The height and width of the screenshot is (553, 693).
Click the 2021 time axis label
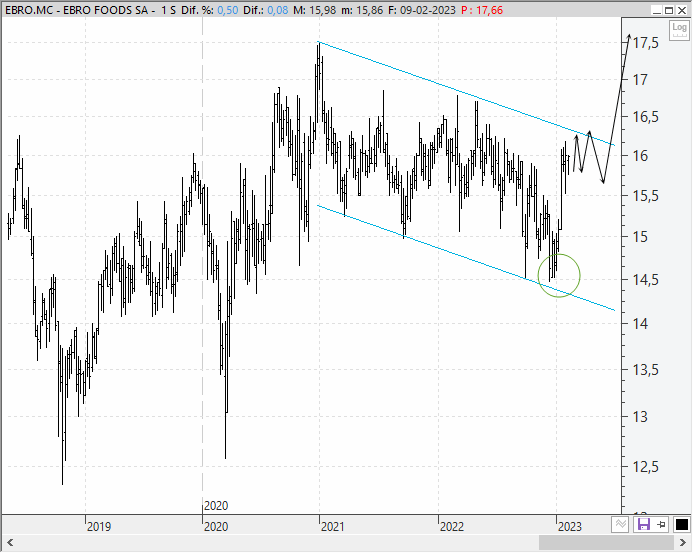(332, 527)
